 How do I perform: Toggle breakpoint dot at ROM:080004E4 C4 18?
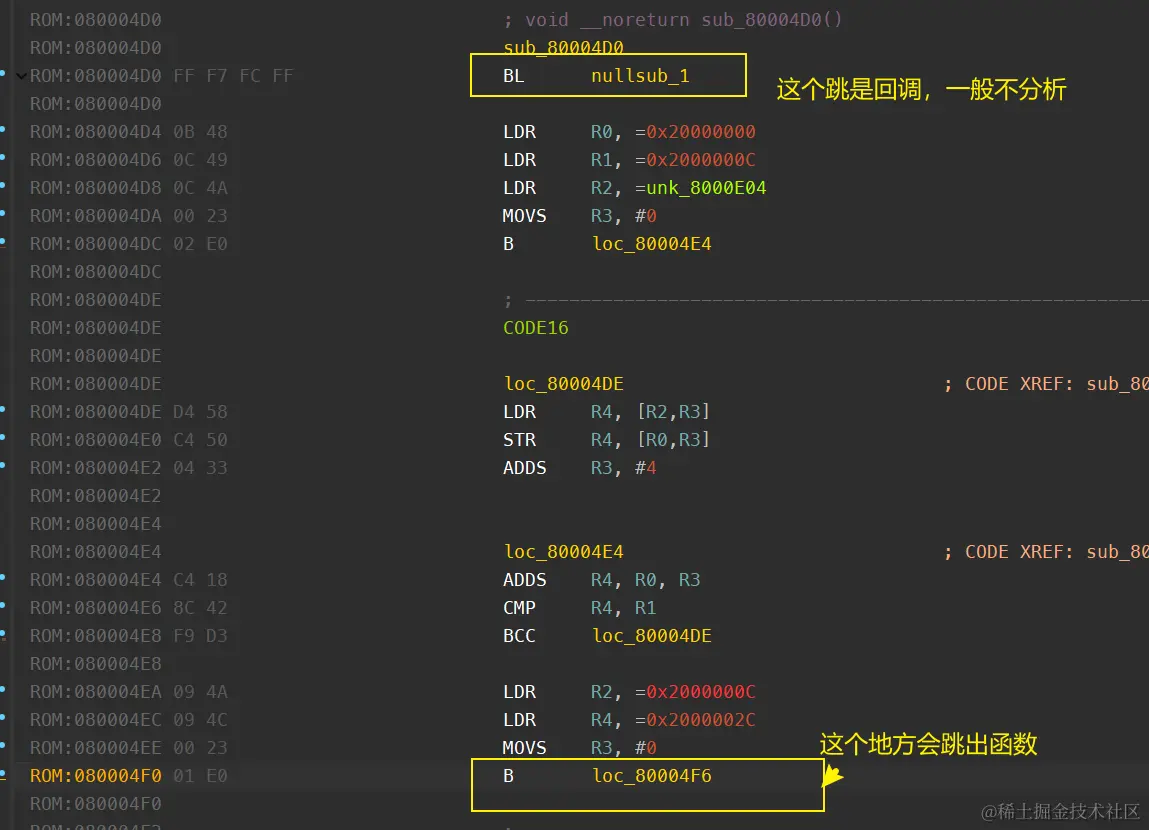point(3,577)
